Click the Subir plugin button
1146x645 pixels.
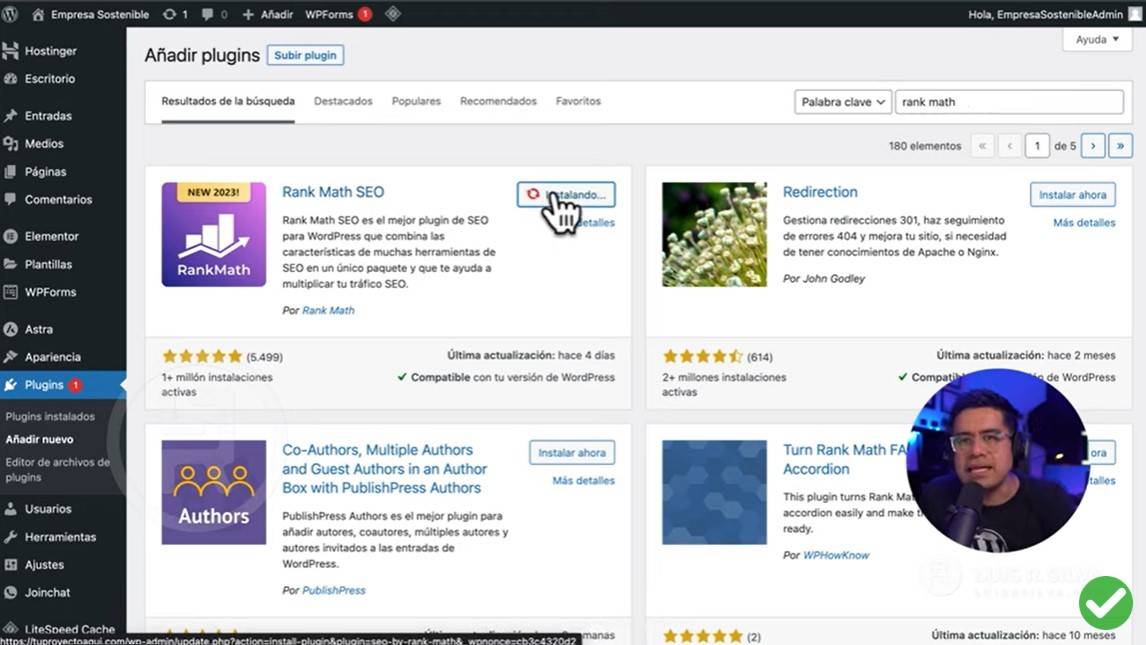(x=306, y=55)
